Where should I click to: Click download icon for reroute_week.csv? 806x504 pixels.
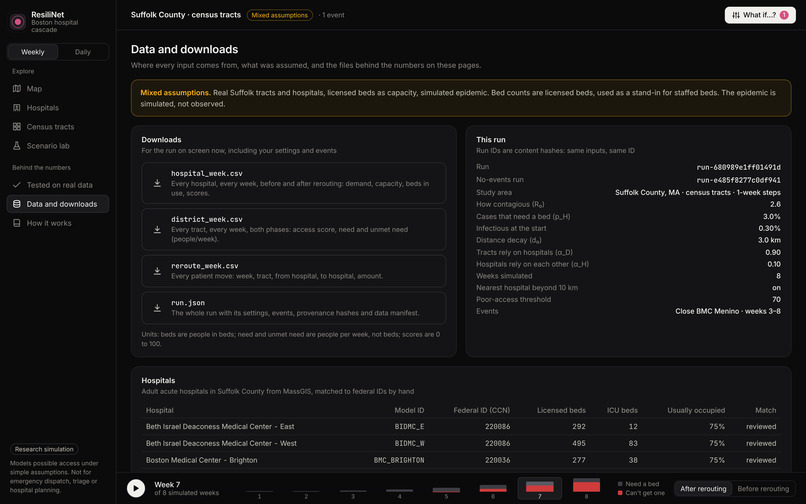[157, 271]
